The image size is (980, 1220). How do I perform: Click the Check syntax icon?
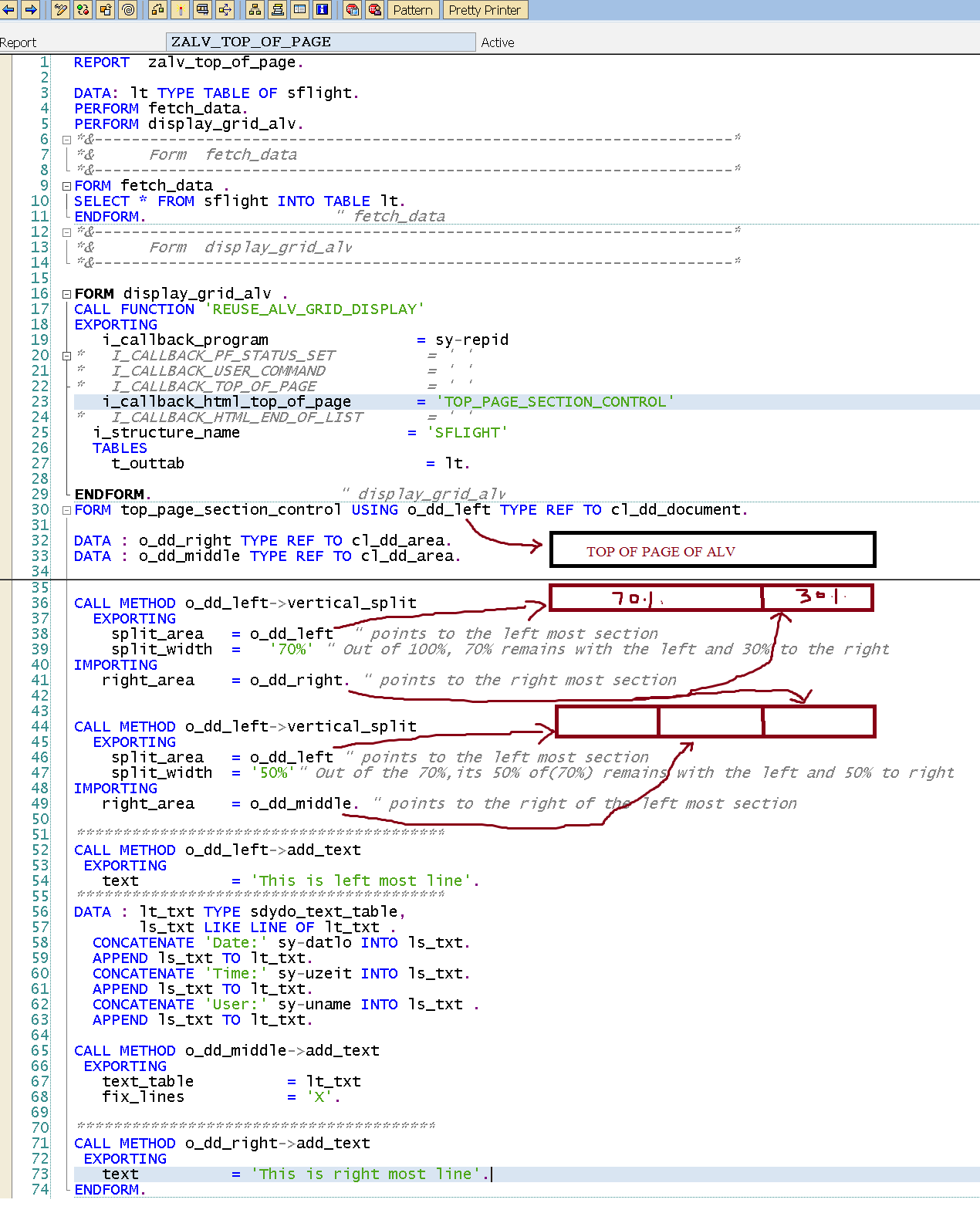click(157, 9)
